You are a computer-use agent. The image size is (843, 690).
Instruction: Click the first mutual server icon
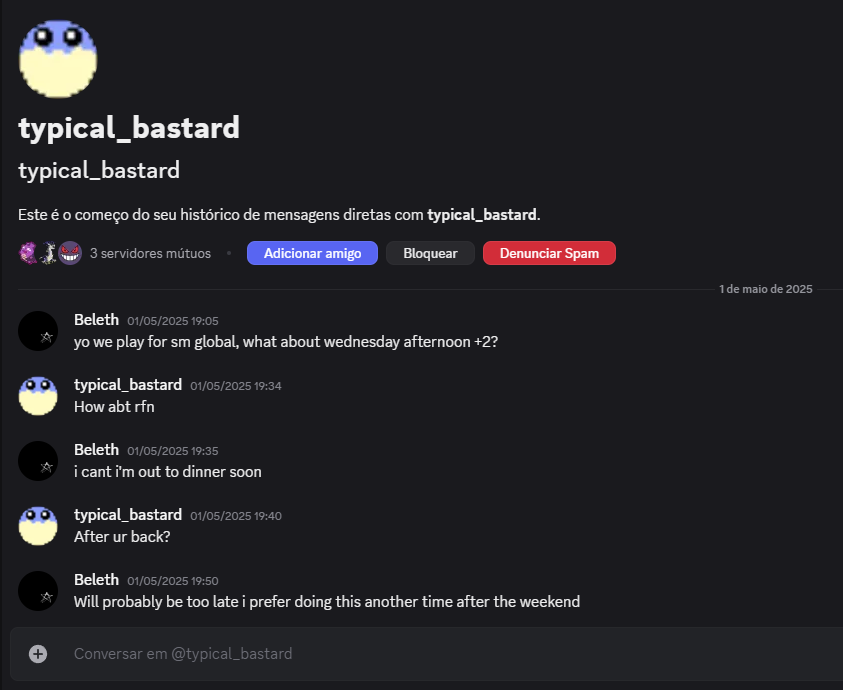click(x=29, y=253)
